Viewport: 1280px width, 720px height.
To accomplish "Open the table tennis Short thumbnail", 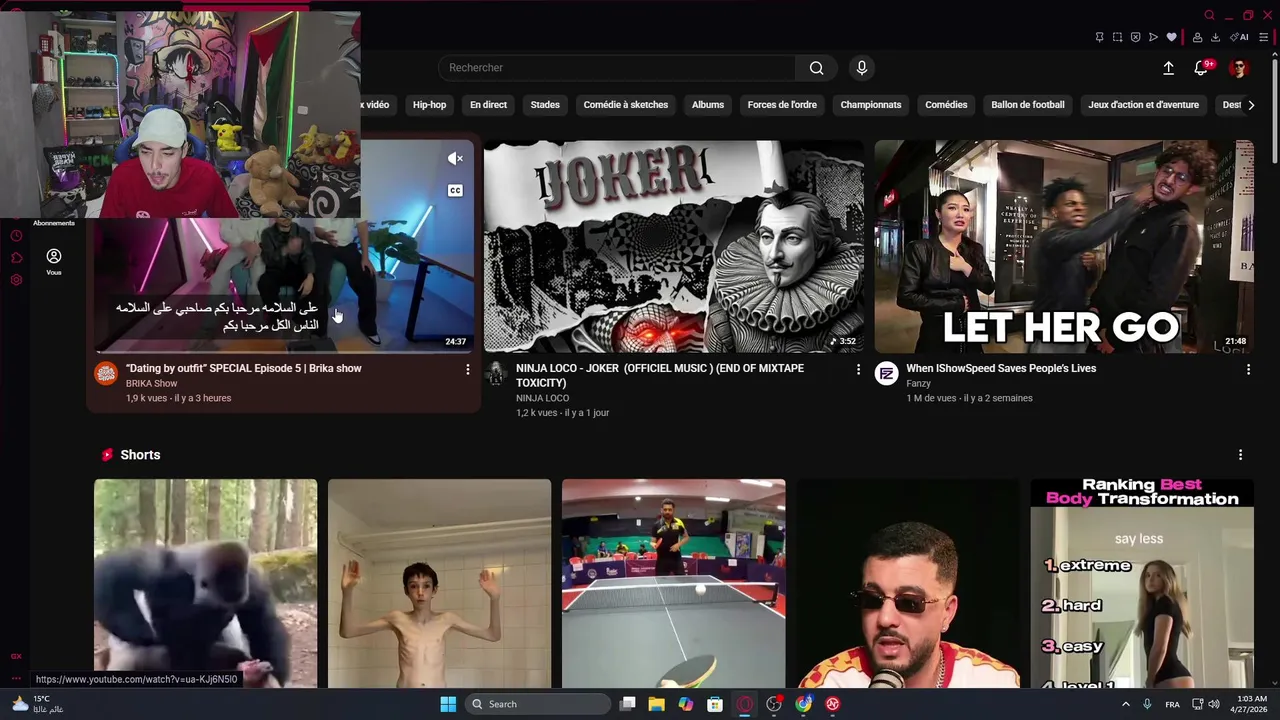I will coord(673,584).
